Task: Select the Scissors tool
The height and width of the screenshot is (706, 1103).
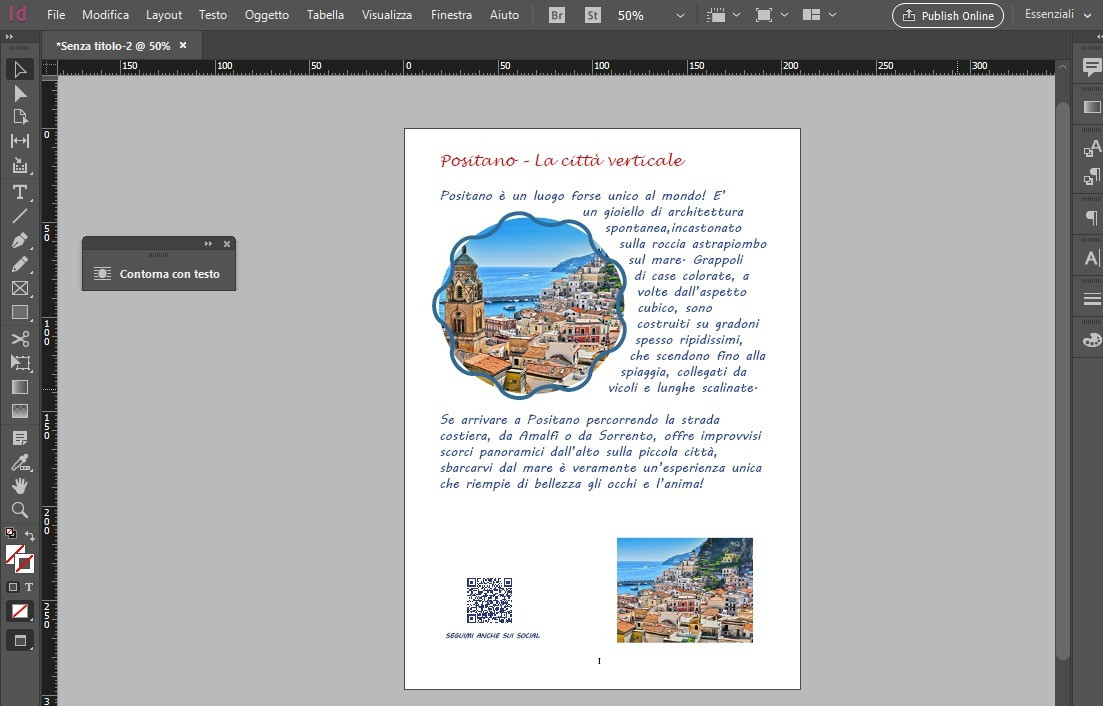Action: [20, 339]
